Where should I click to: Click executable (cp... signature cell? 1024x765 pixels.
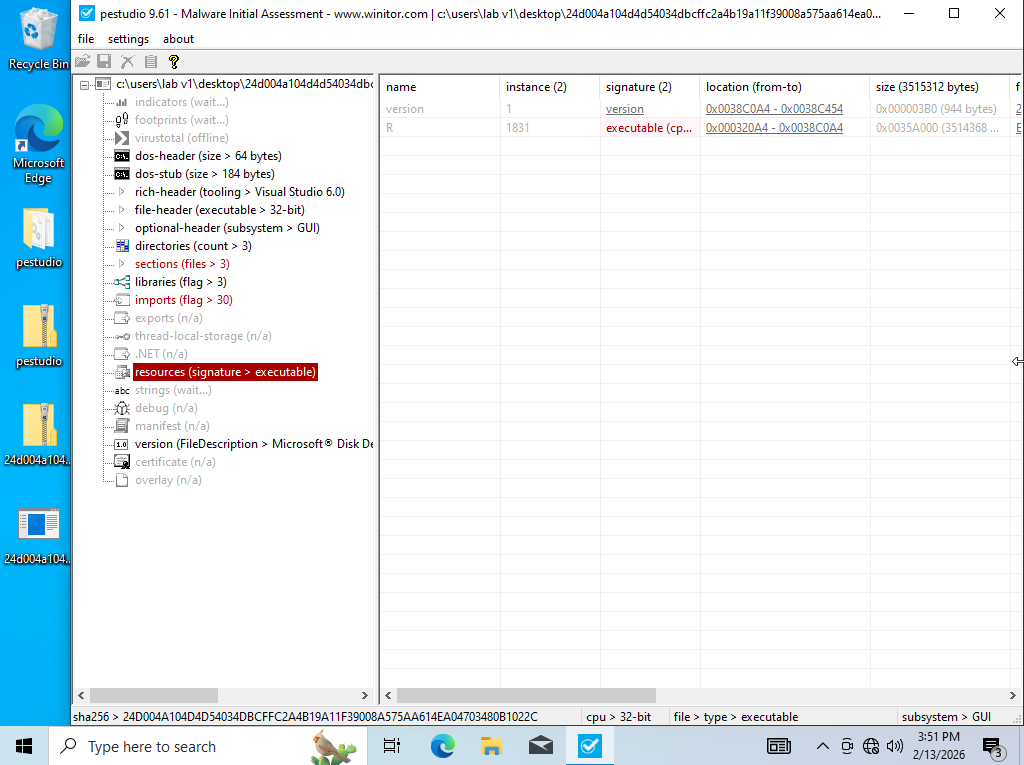click(648, 128)
